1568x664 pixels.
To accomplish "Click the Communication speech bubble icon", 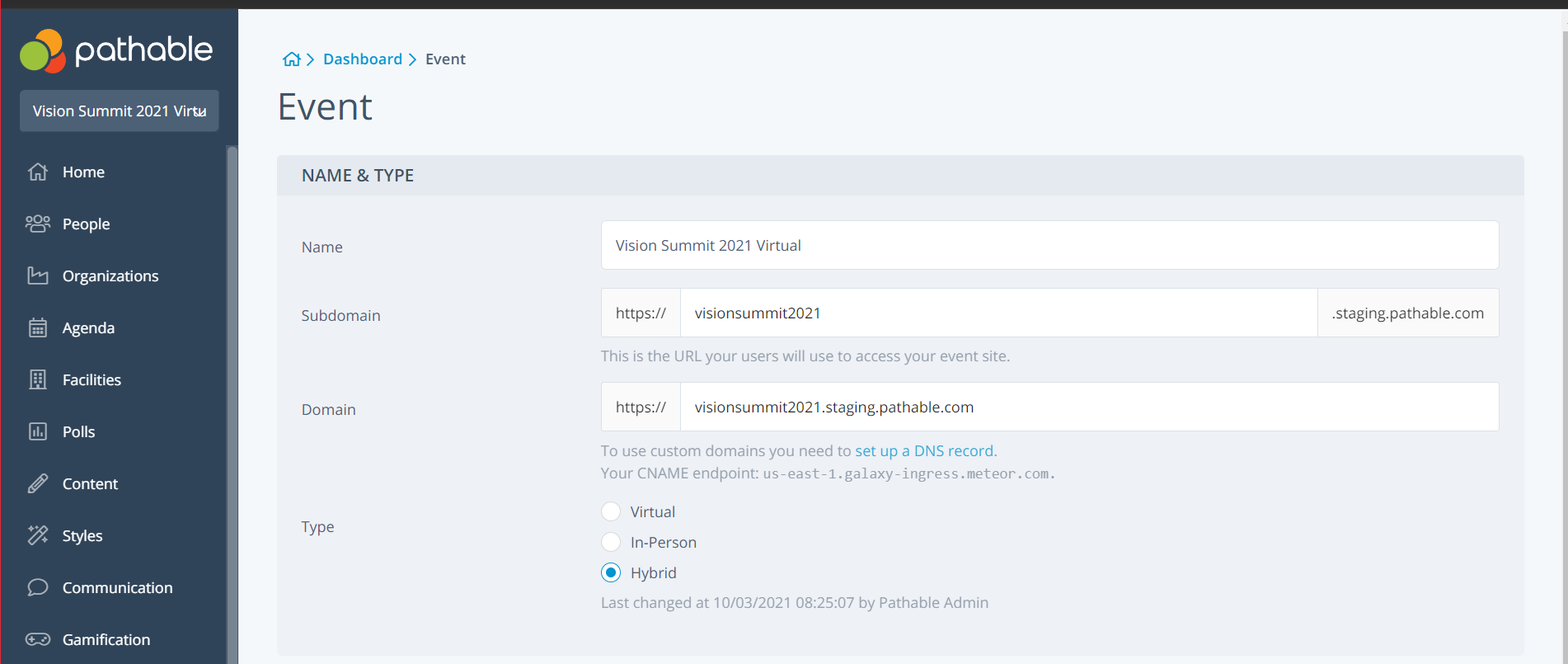I will tap(38, 587).
